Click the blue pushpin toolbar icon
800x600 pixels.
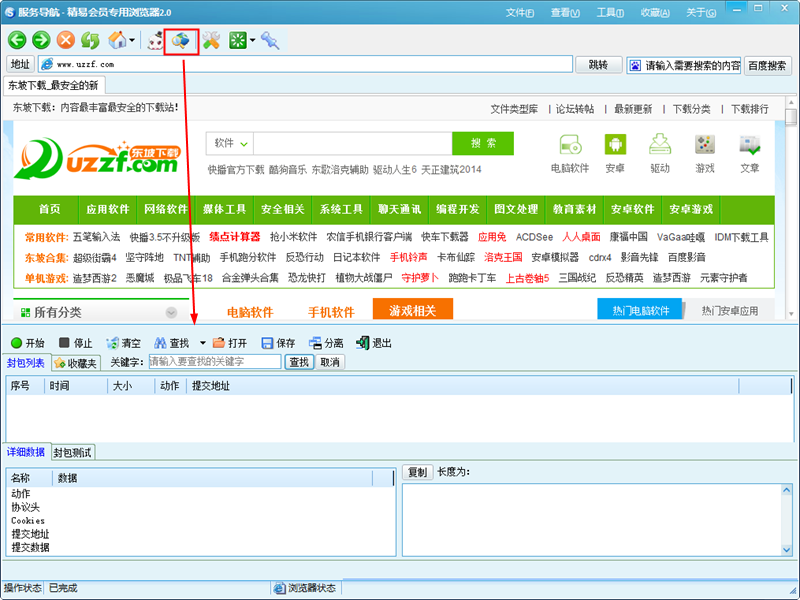coord(270,40)
